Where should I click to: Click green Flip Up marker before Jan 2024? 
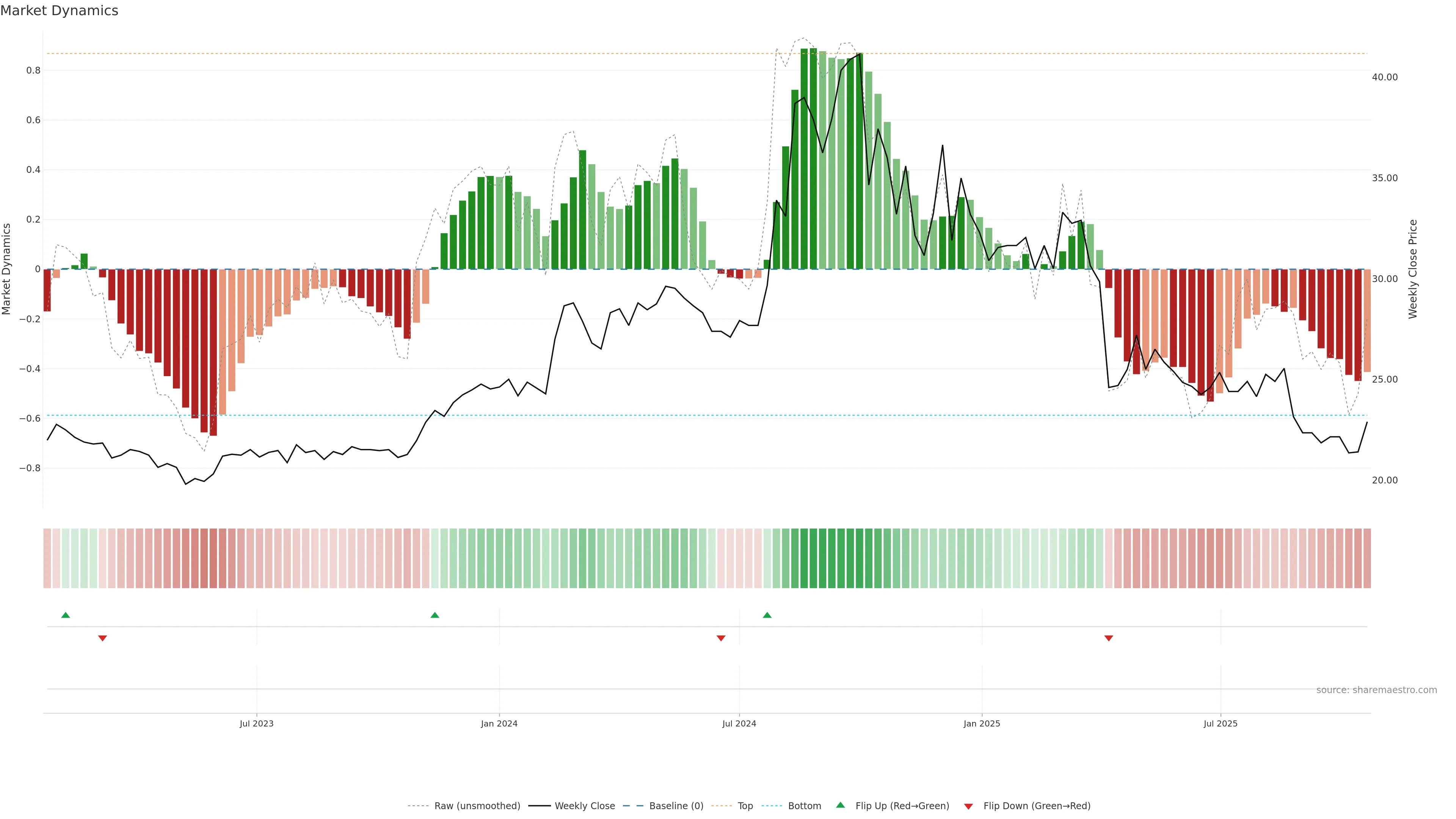click(x=435, y=615)
